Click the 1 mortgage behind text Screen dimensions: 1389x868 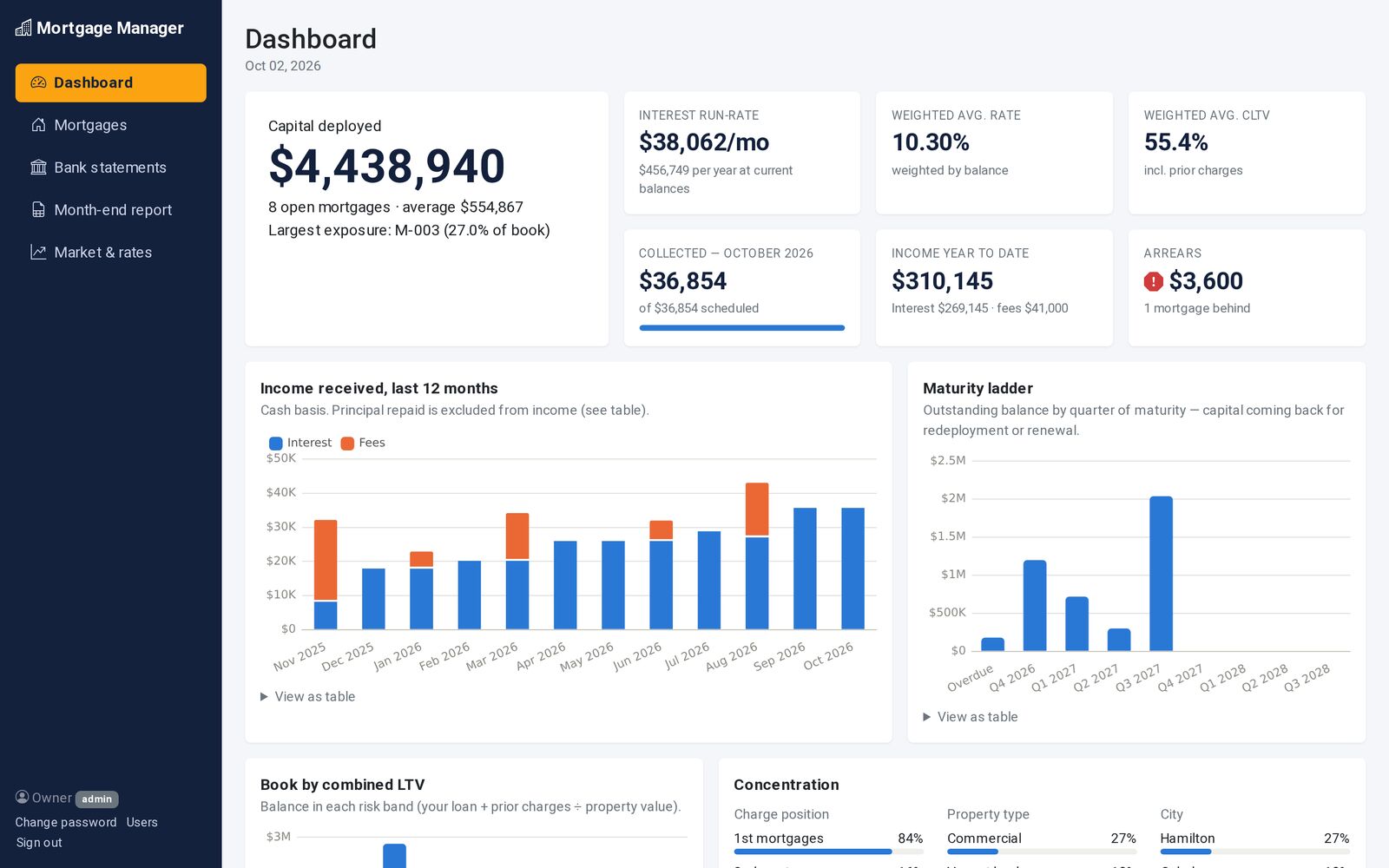tap(1197, 308)
